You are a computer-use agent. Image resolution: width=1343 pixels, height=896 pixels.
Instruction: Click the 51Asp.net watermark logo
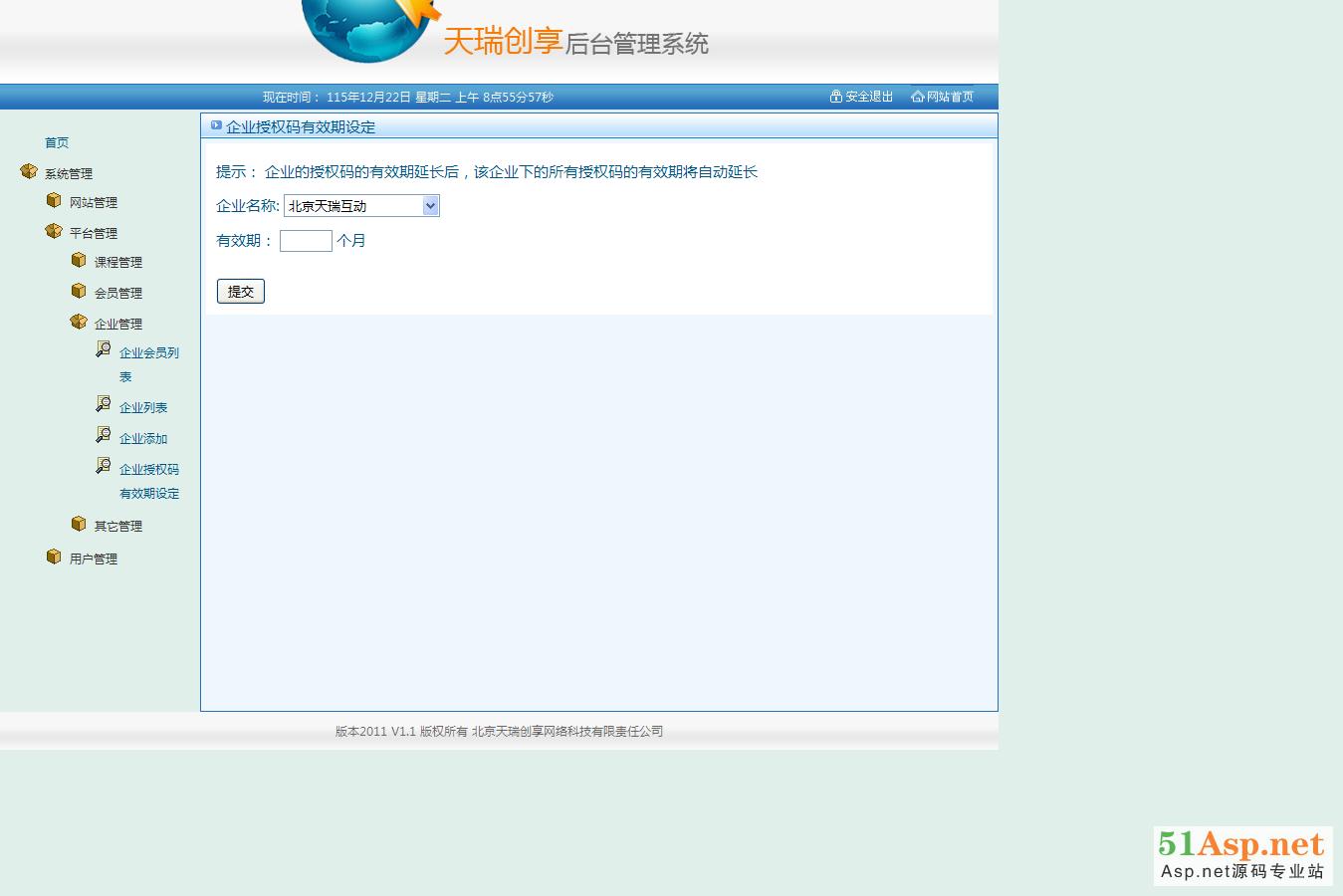click(1241, 855)
